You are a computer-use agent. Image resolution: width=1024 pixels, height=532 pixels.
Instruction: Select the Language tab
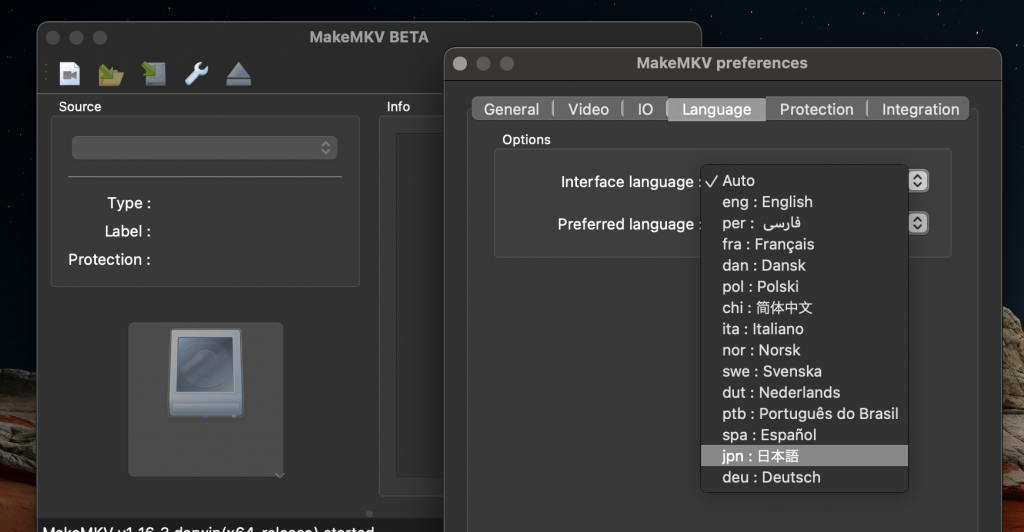click(x=716, y=109)
